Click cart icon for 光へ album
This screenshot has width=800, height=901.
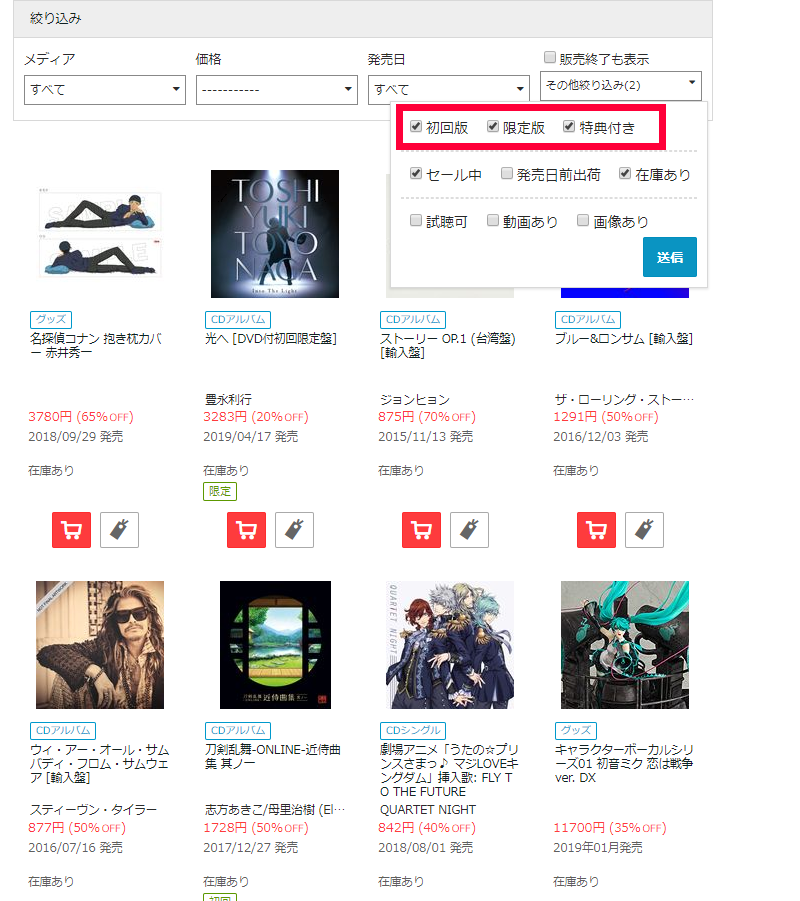coord(246,530)
